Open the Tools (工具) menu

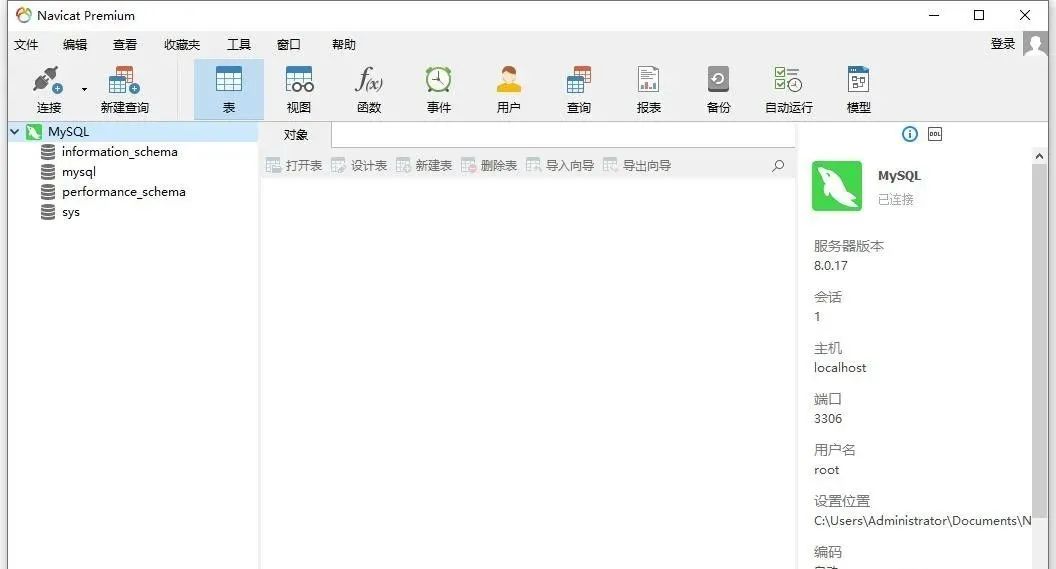pyautogui.click(x=238, y=44)
